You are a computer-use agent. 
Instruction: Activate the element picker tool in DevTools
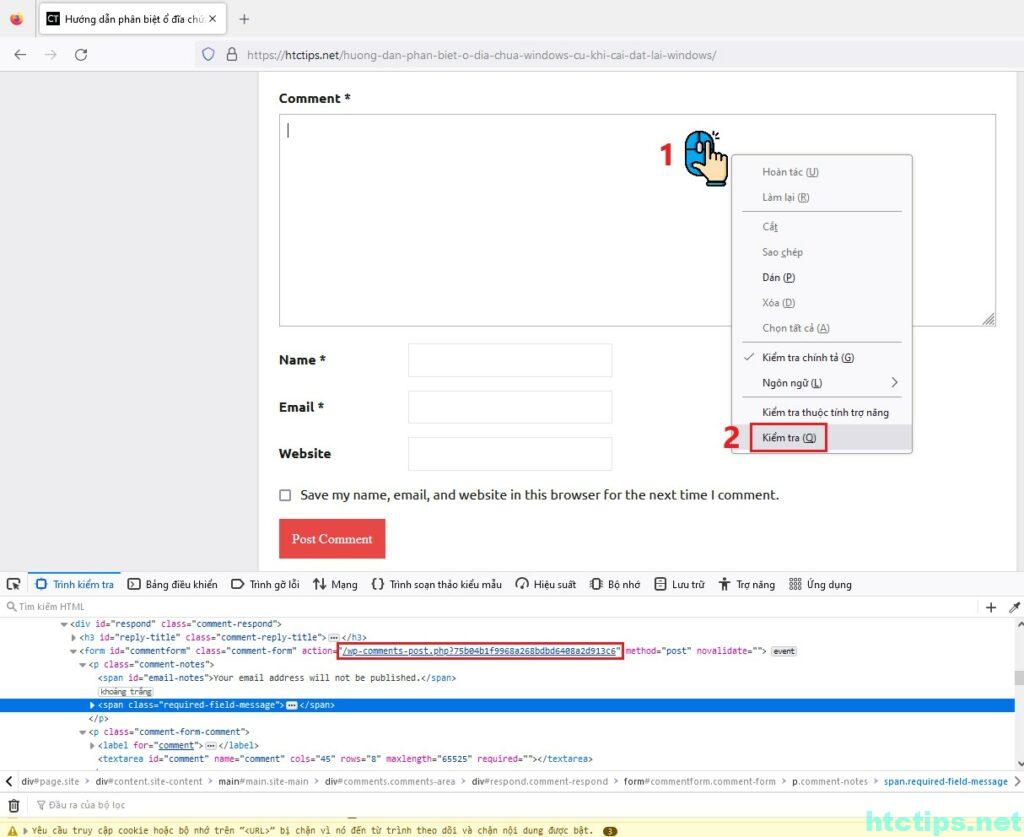point(14,584)
